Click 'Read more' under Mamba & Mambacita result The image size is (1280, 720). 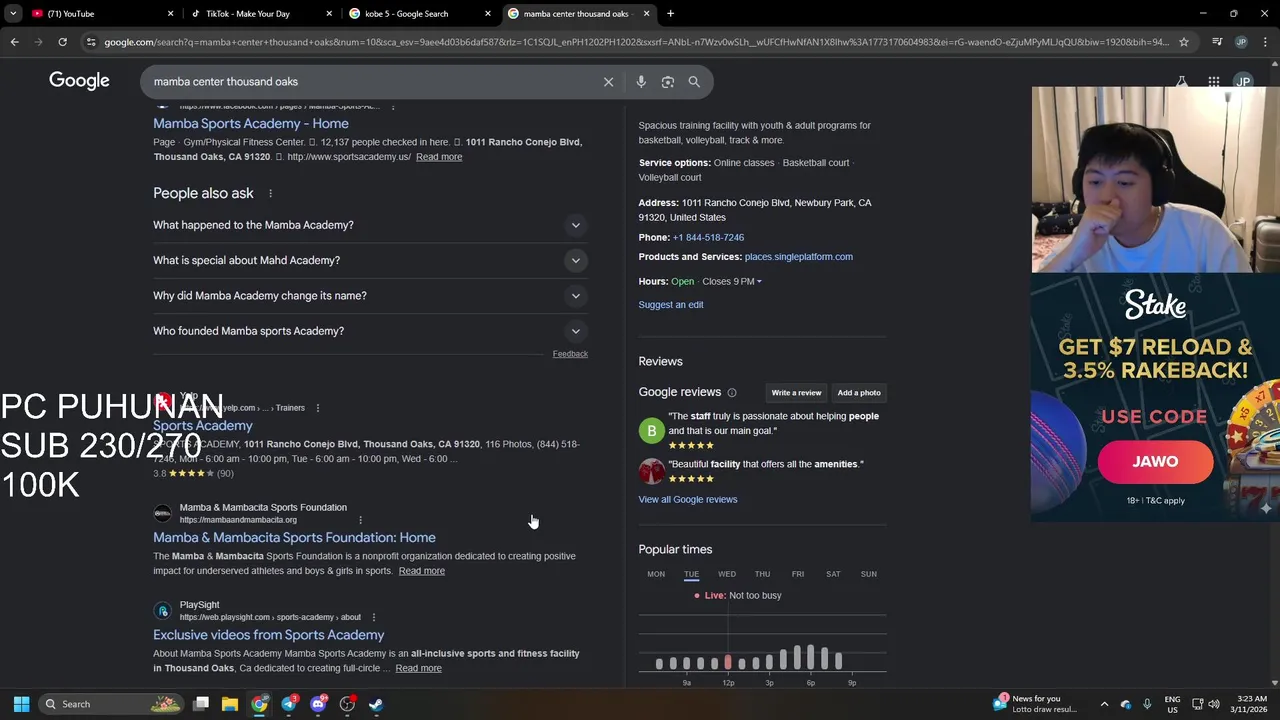(x=422, y=571)
